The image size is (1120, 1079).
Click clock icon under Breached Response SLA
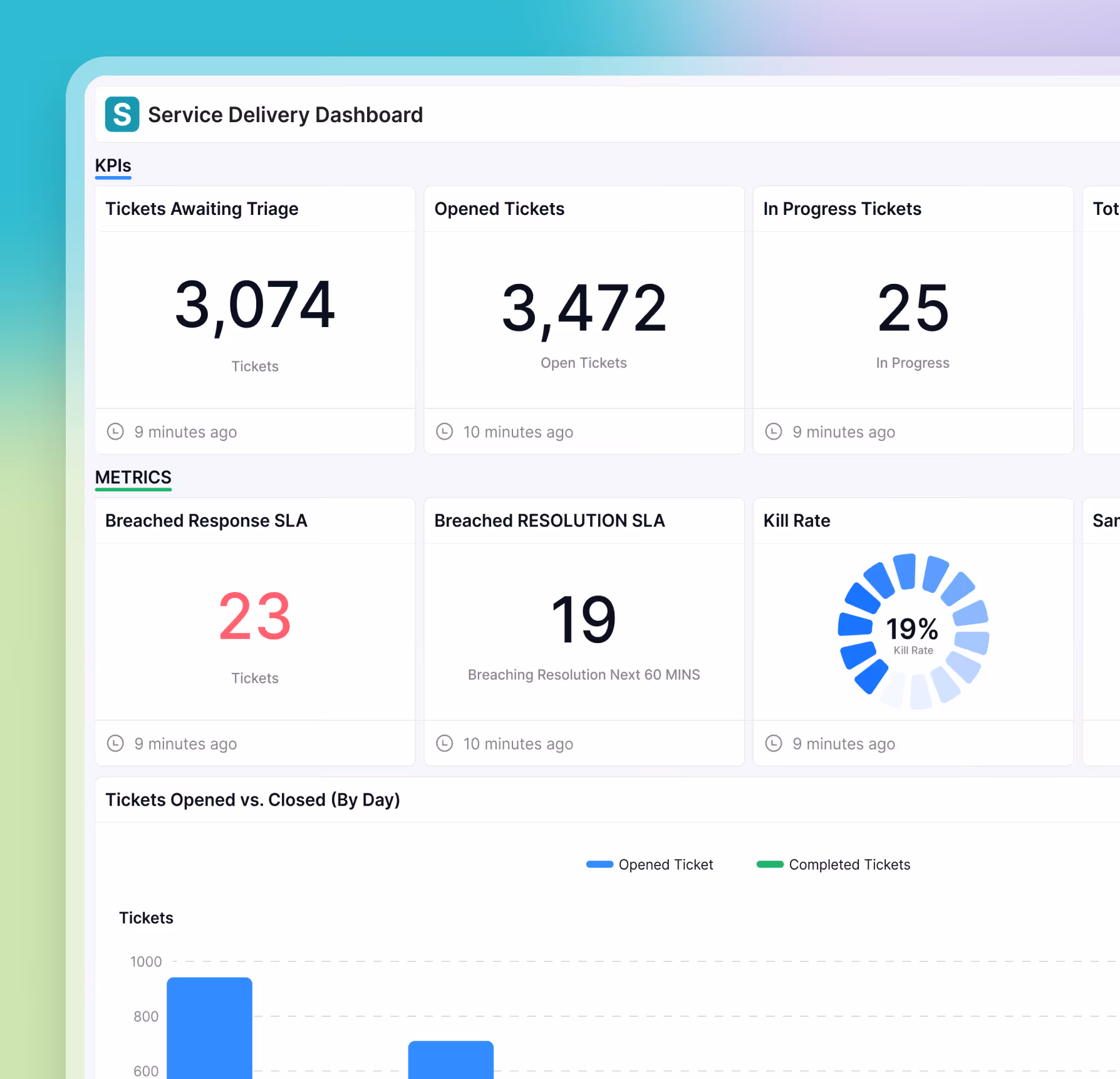[115, 744]
